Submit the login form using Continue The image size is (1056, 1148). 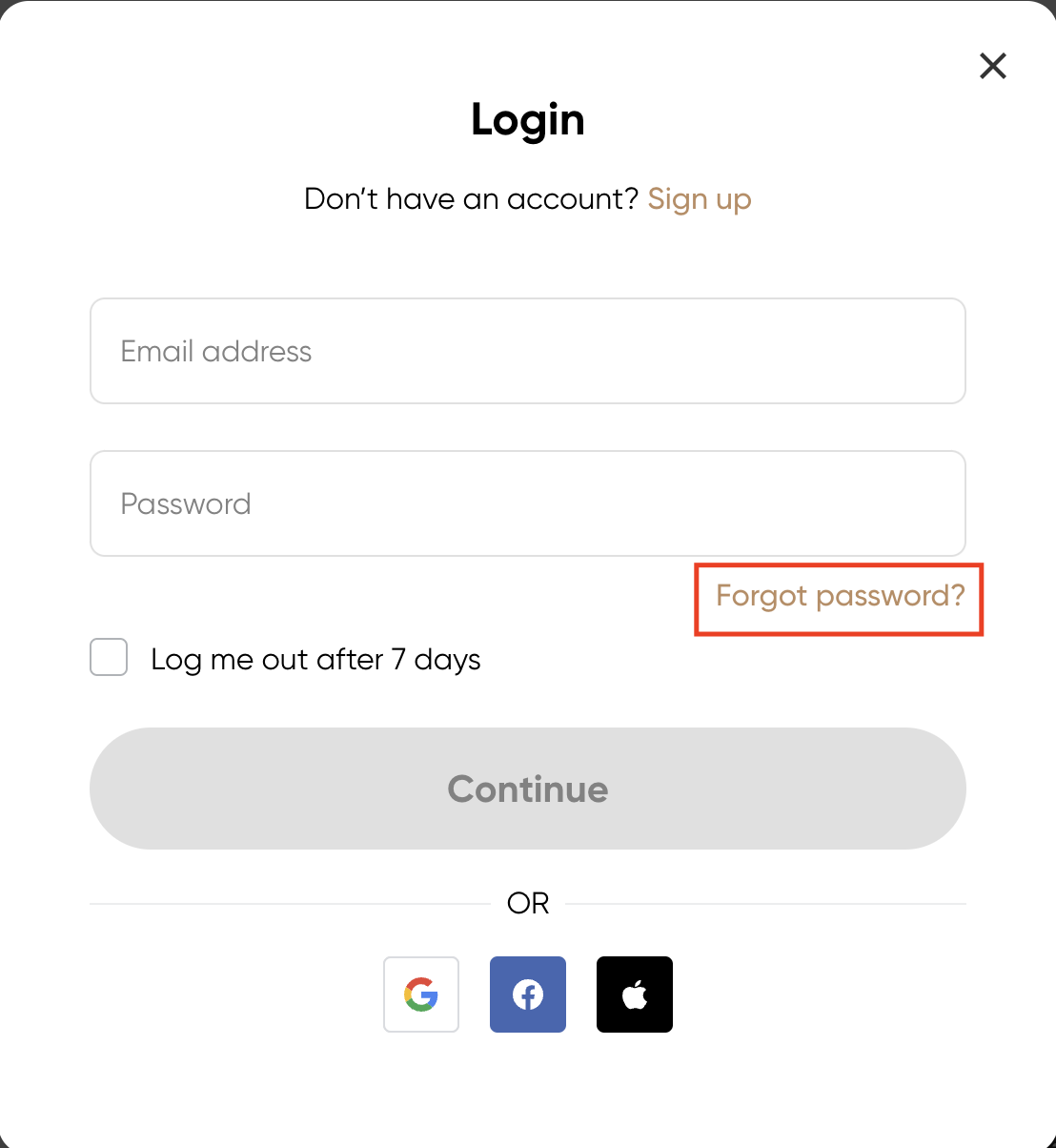pos(528,789)
